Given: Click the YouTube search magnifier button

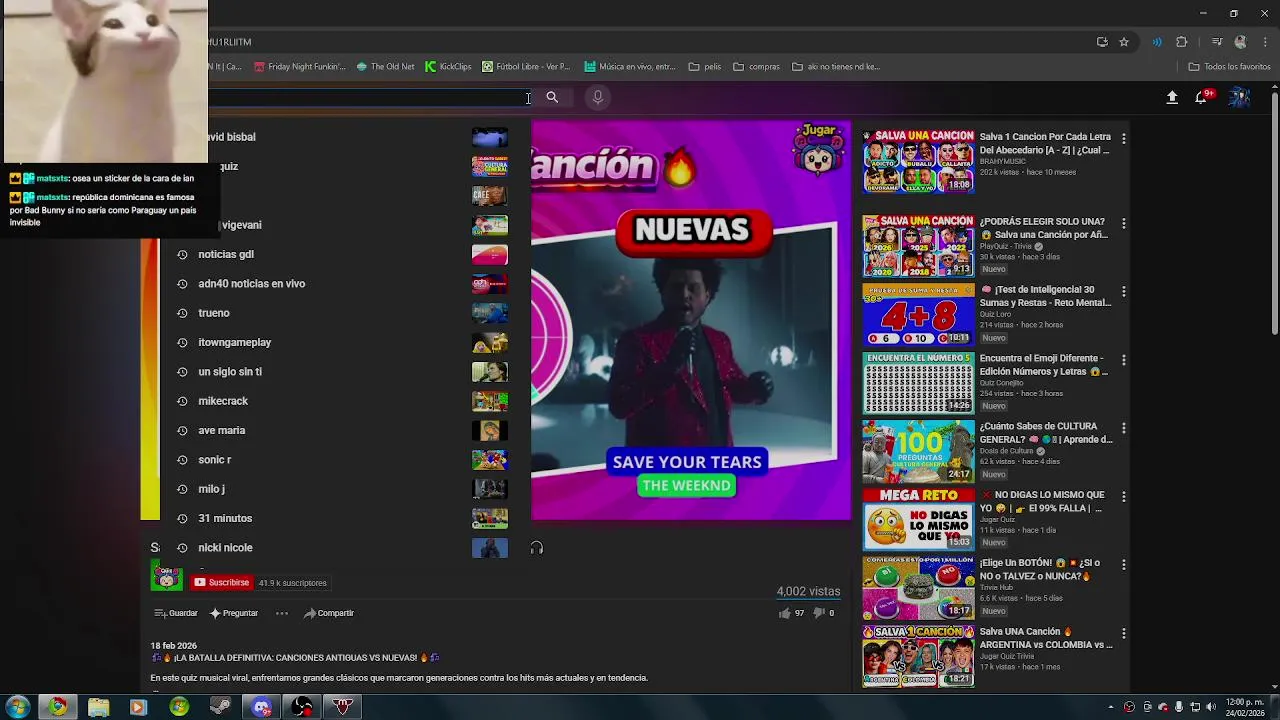Looking at the screenshot, I should click(552, 97).
